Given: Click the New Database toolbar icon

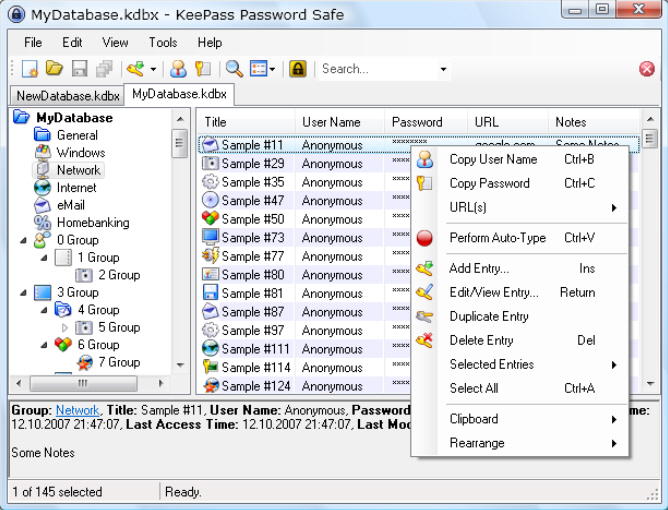Looking at the screenshot, I should click(30, 69).
